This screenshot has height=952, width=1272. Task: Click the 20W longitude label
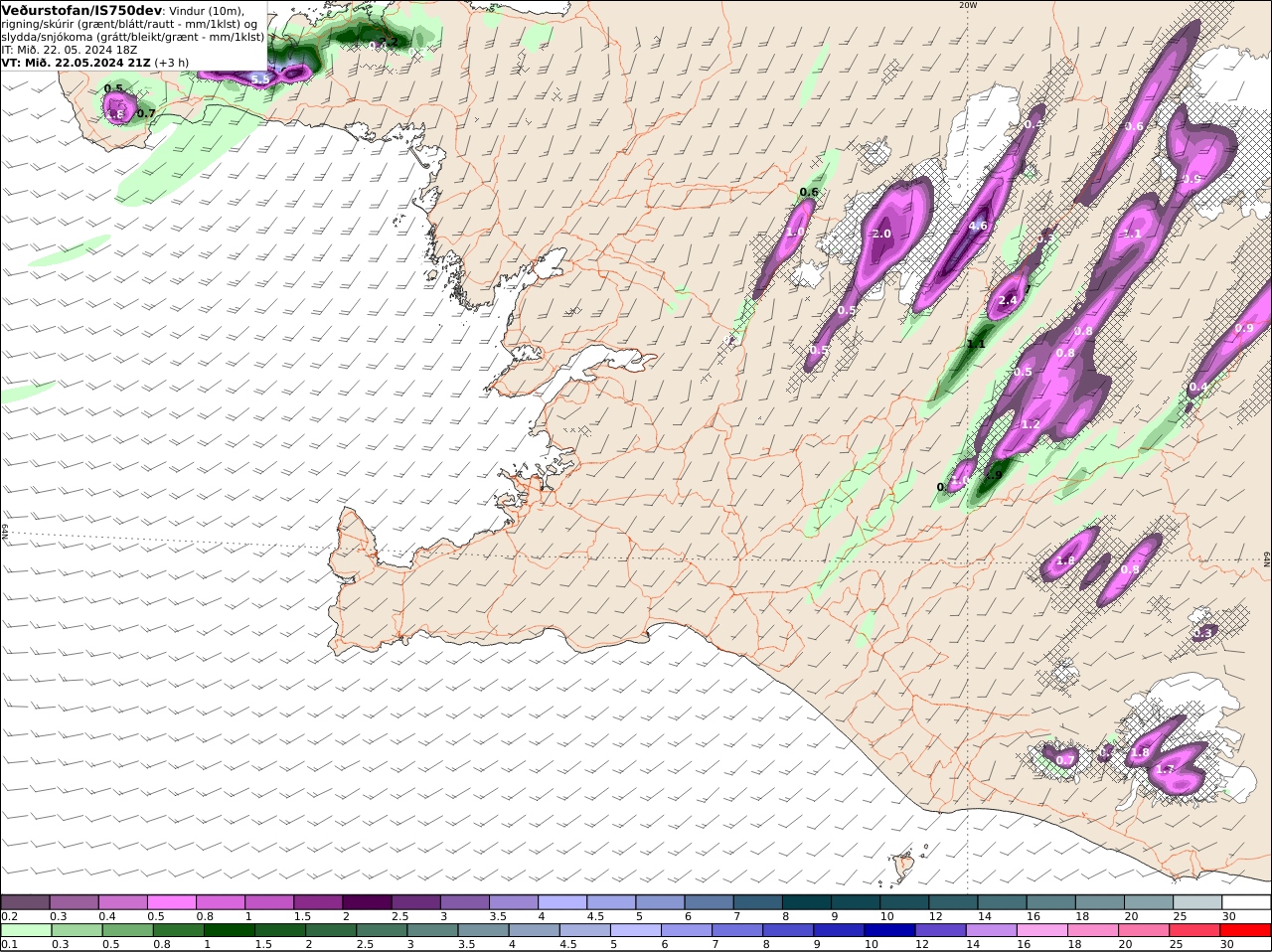[x=968, y=5]
